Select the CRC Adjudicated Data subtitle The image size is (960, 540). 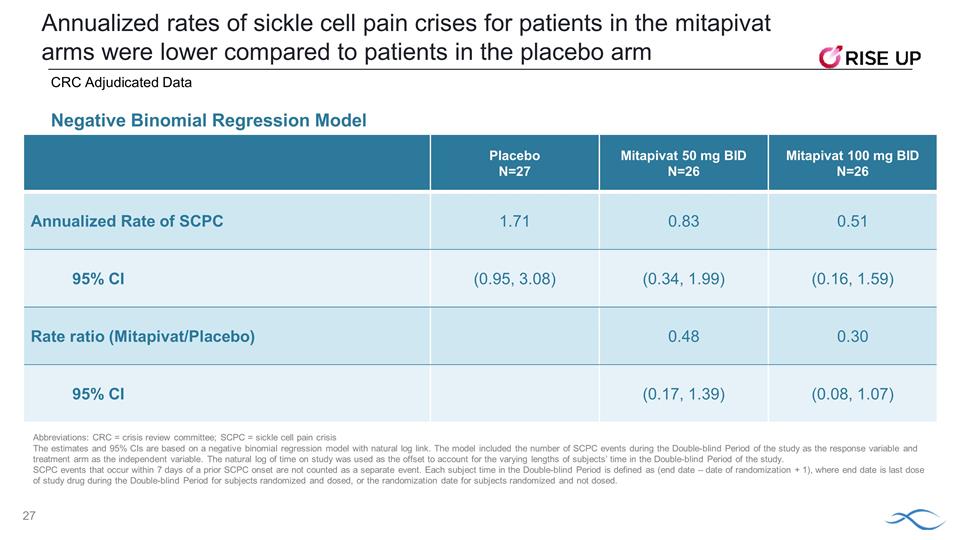click(121, 83)
